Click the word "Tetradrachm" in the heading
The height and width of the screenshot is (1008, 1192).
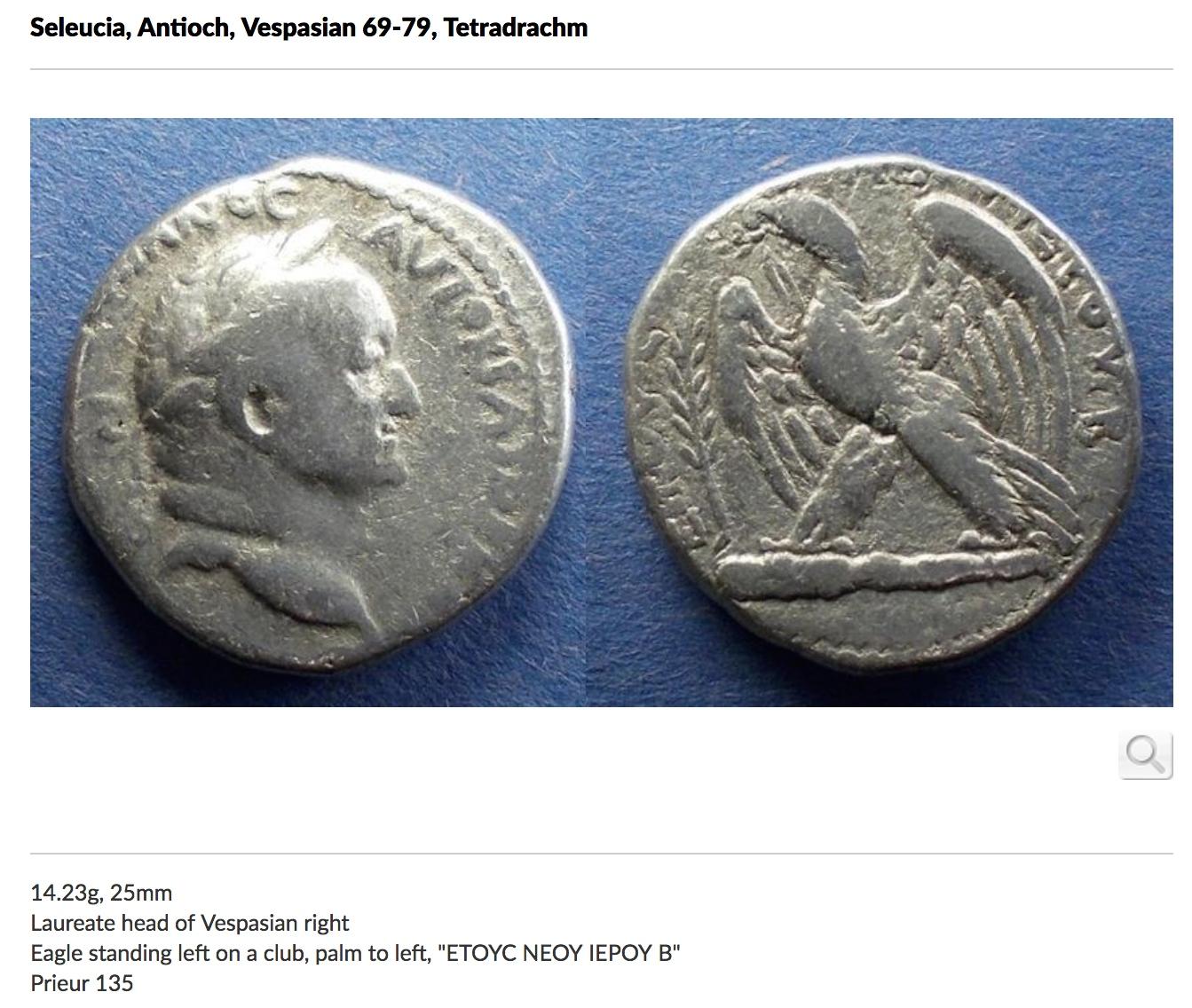coord(516,28)
